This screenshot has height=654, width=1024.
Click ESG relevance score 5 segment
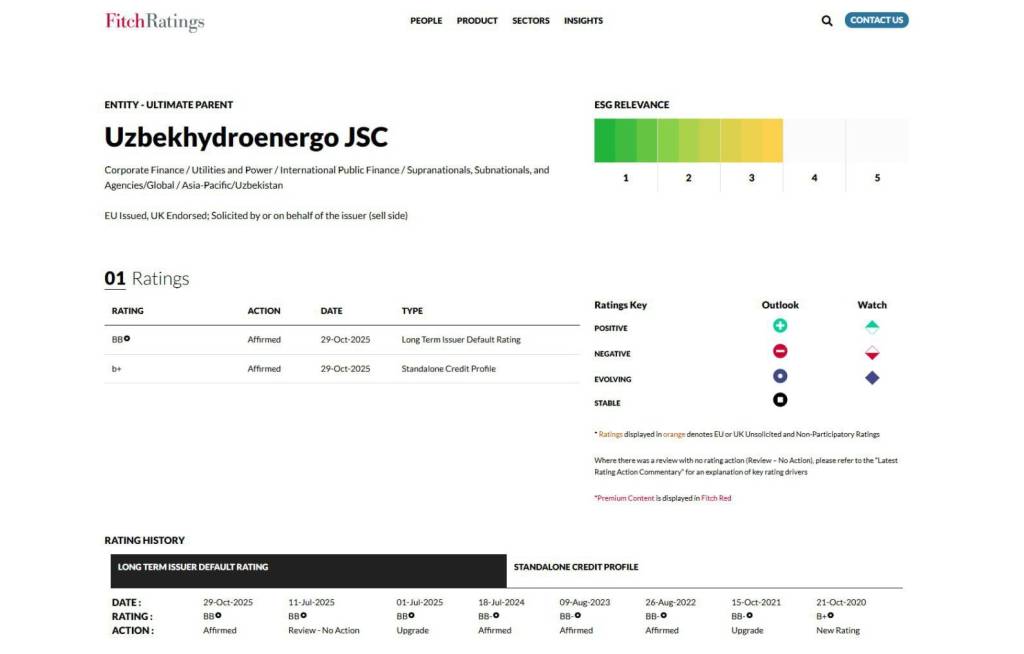click(x=877, y=140)
